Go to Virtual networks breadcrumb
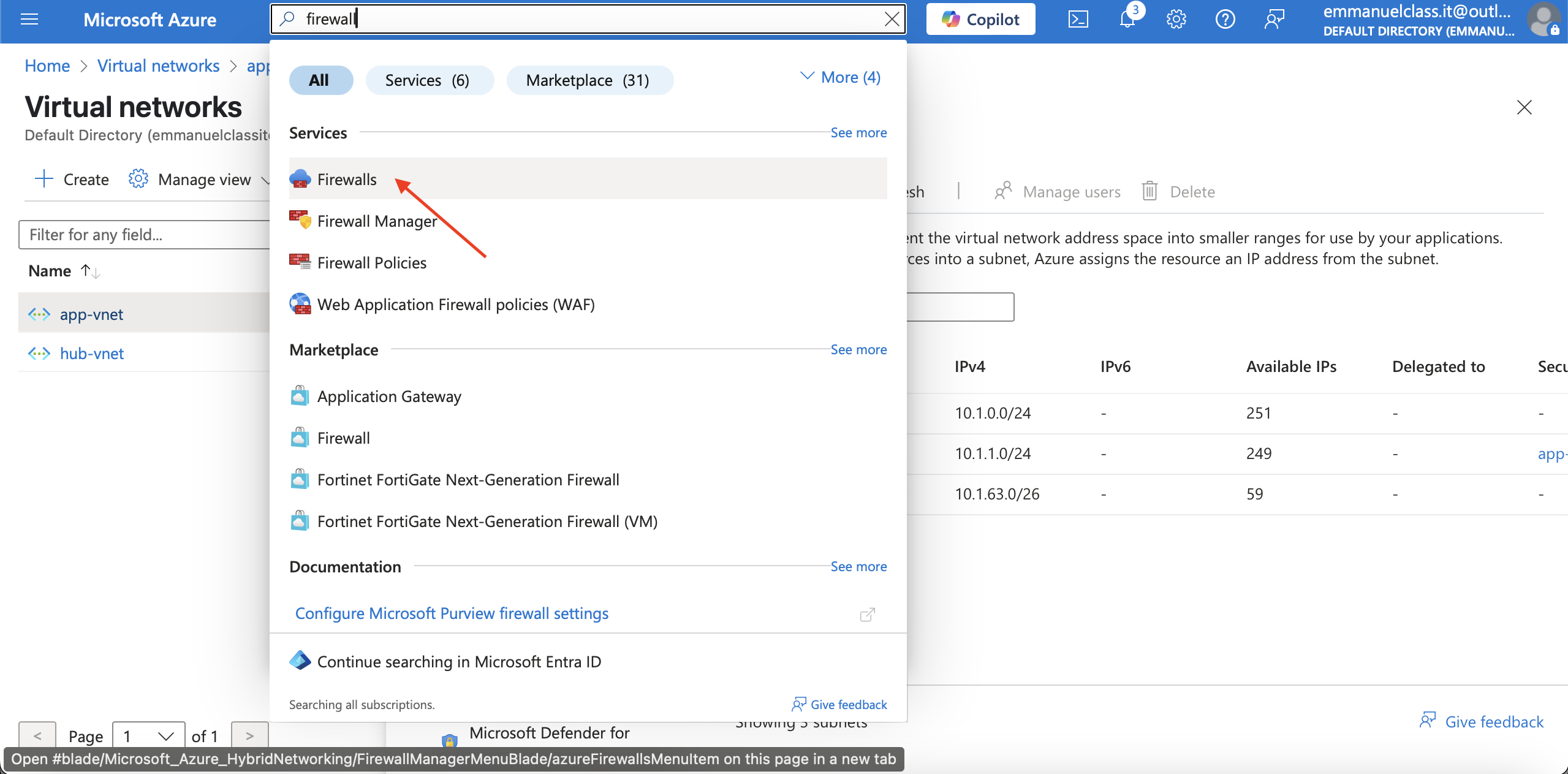The image size is (1568, 774). coord(158,66)
